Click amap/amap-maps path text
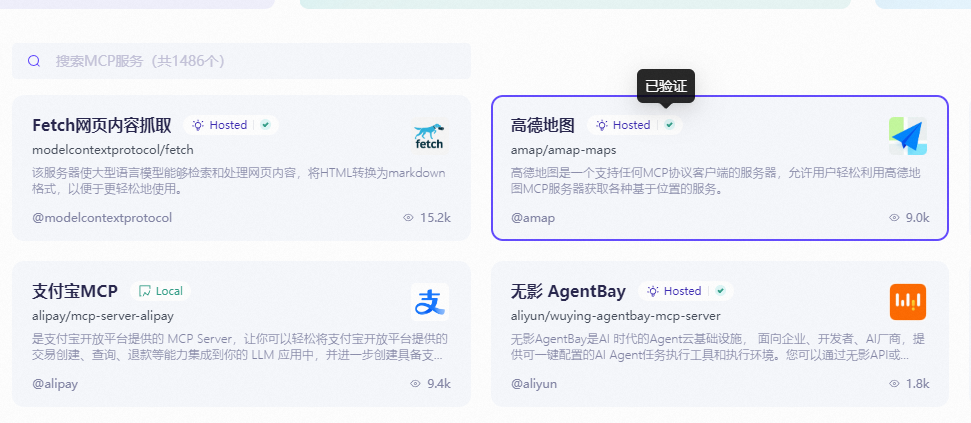Image resolution: width=971 pixels, height=423 pixels. (564, 150)
